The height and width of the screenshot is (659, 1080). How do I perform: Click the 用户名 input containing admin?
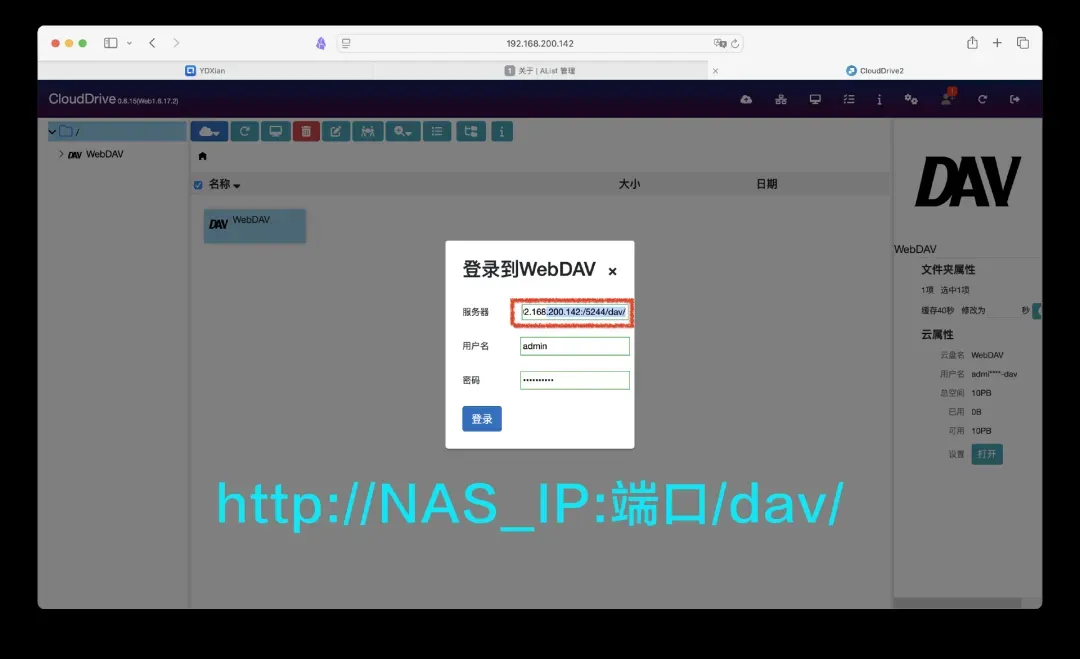[574, 346]
